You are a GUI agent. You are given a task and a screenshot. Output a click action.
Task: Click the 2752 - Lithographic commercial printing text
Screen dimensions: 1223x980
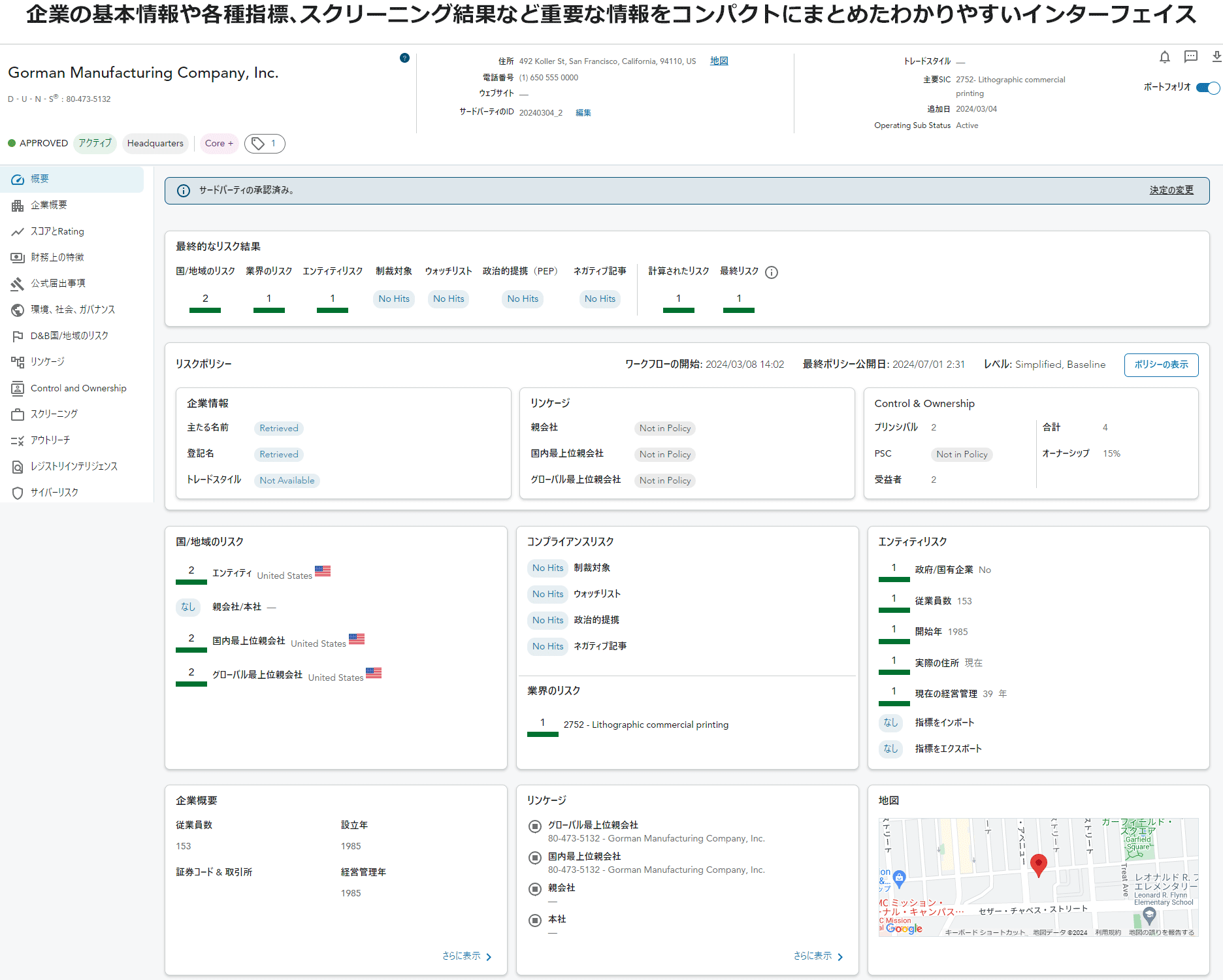click(x=646, y=725)
